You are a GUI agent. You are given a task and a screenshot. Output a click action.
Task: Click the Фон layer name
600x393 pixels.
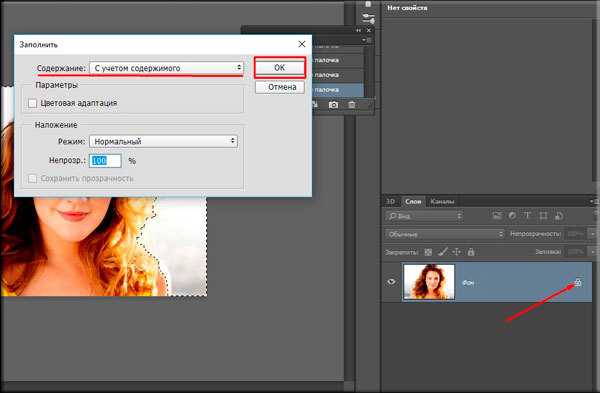coord(468,283)
